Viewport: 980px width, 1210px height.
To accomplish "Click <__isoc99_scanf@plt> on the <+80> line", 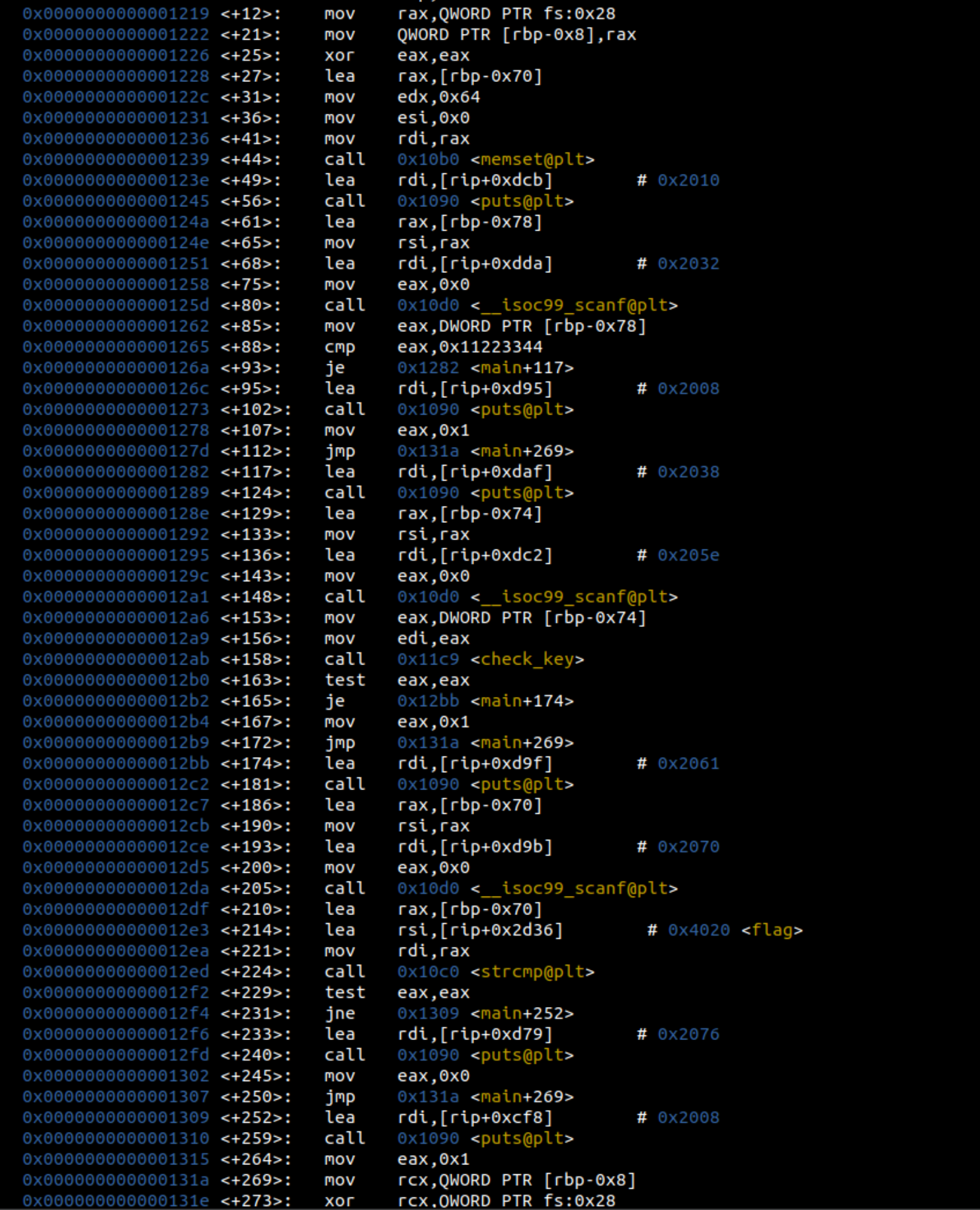I will pos(574,305).
